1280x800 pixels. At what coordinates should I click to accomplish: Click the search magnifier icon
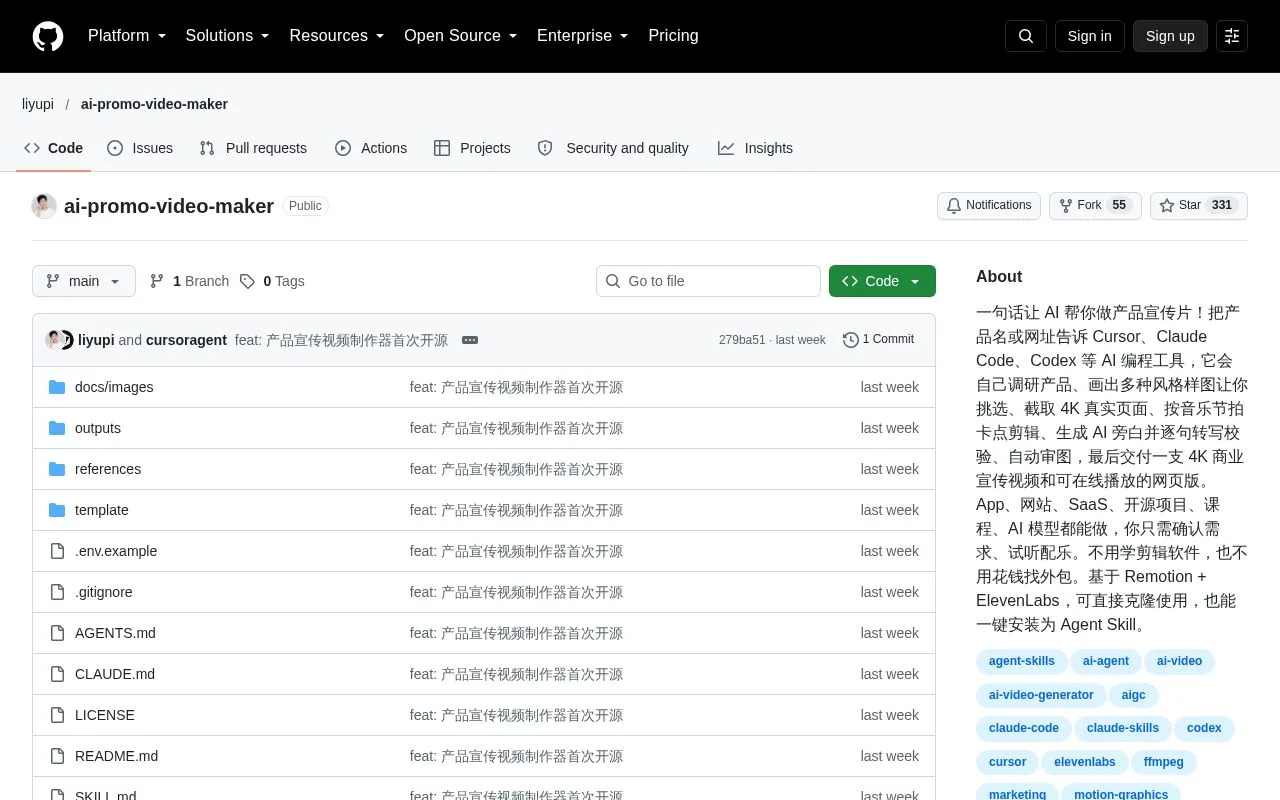(x=1026, y=36)
